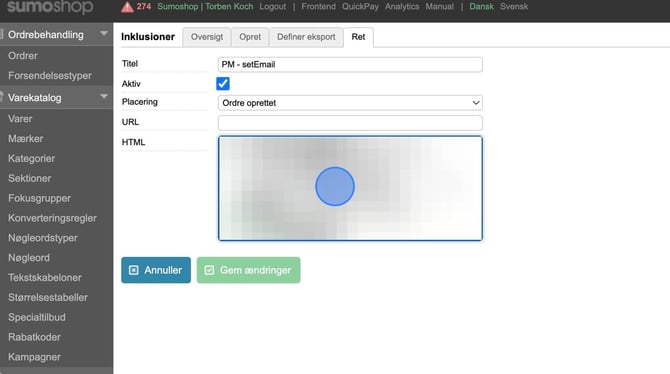The width and height of the screenshot is (670, 374).
Task: Open Nøgleord in the sidebar
Action: click(29, 258)
